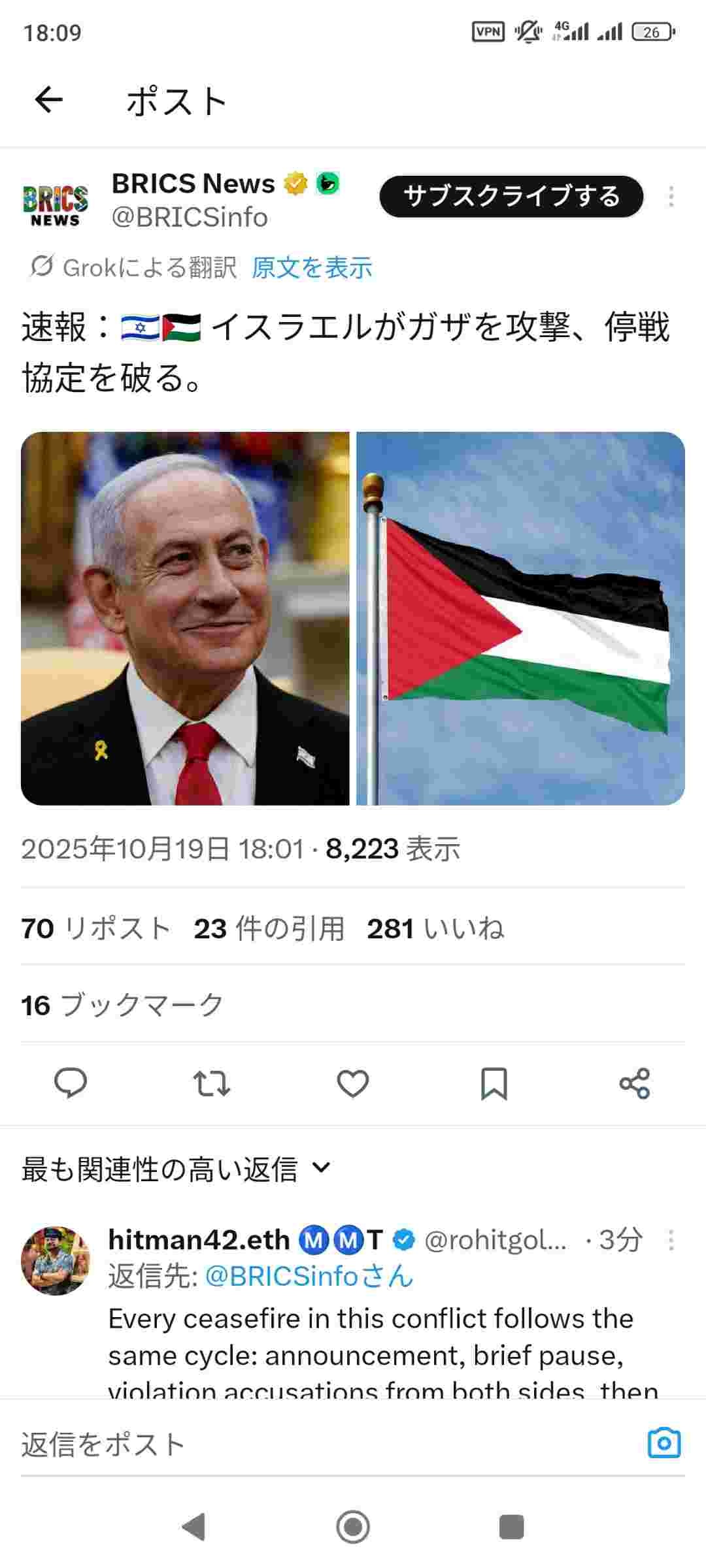Tap the 返信をポスト input field
The image size is (706, 1568).
327,1443
